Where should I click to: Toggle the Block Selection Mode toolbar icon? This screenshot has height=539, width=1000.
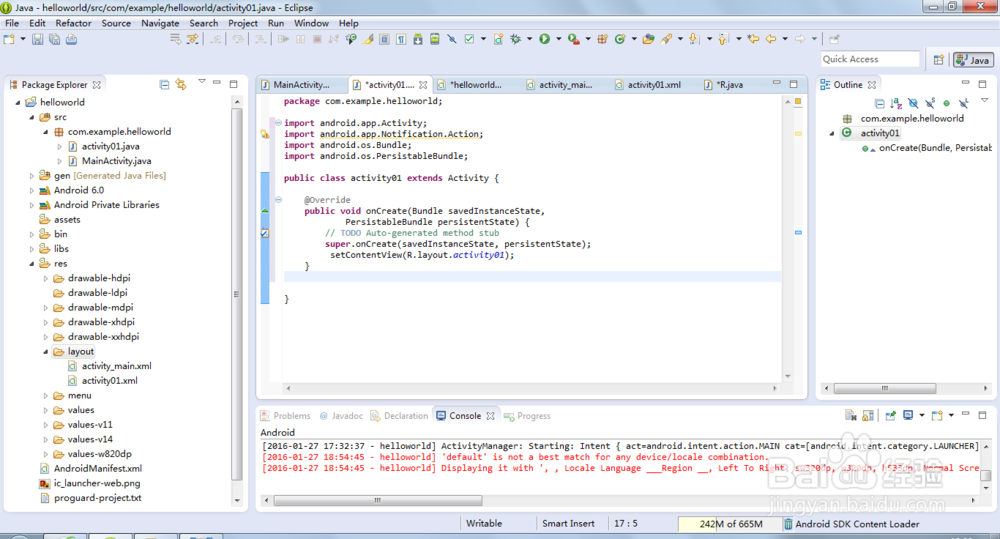(x=385, y=39)
